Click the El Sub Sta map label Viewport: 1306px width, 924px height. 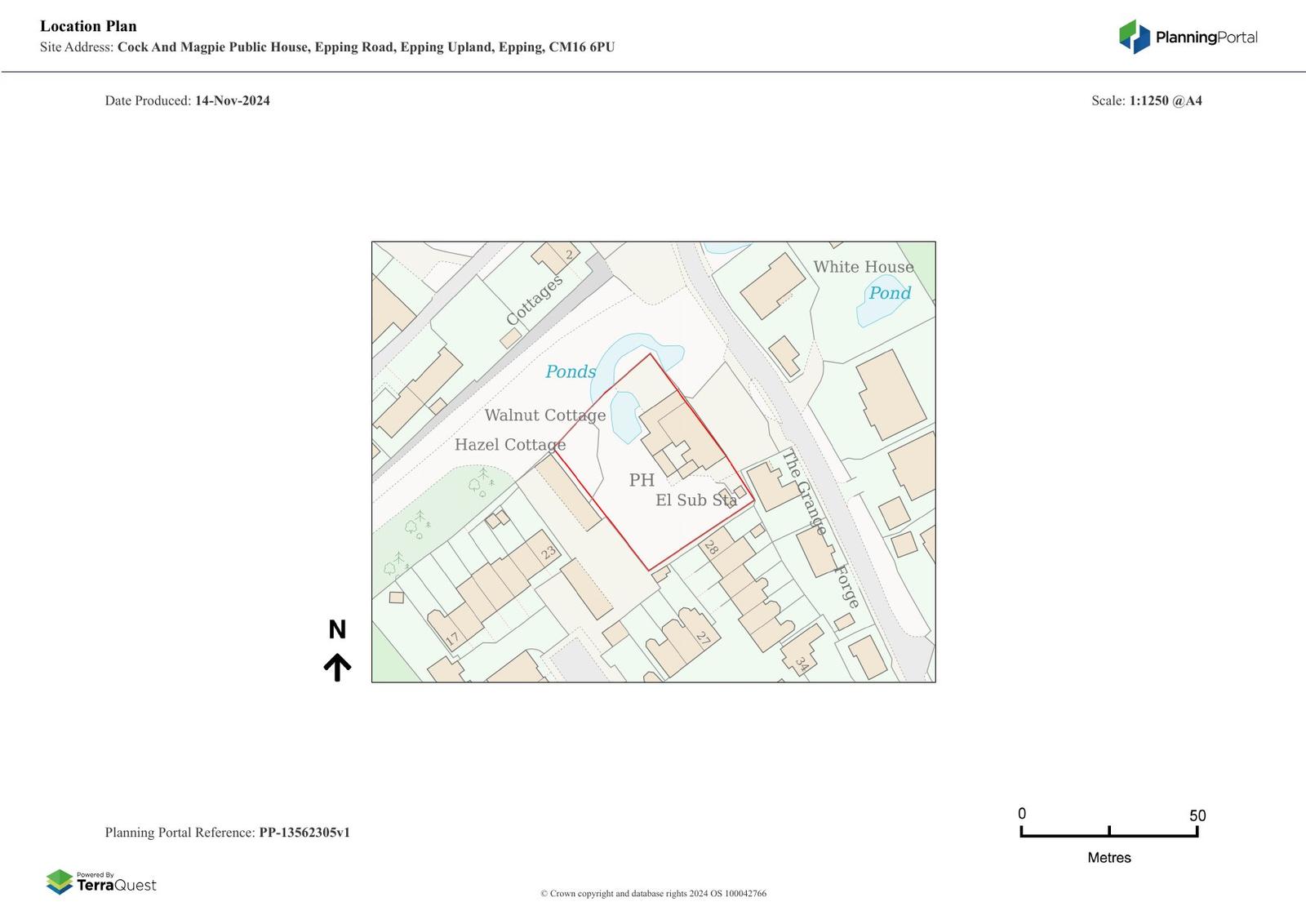(x=695, y=500)
